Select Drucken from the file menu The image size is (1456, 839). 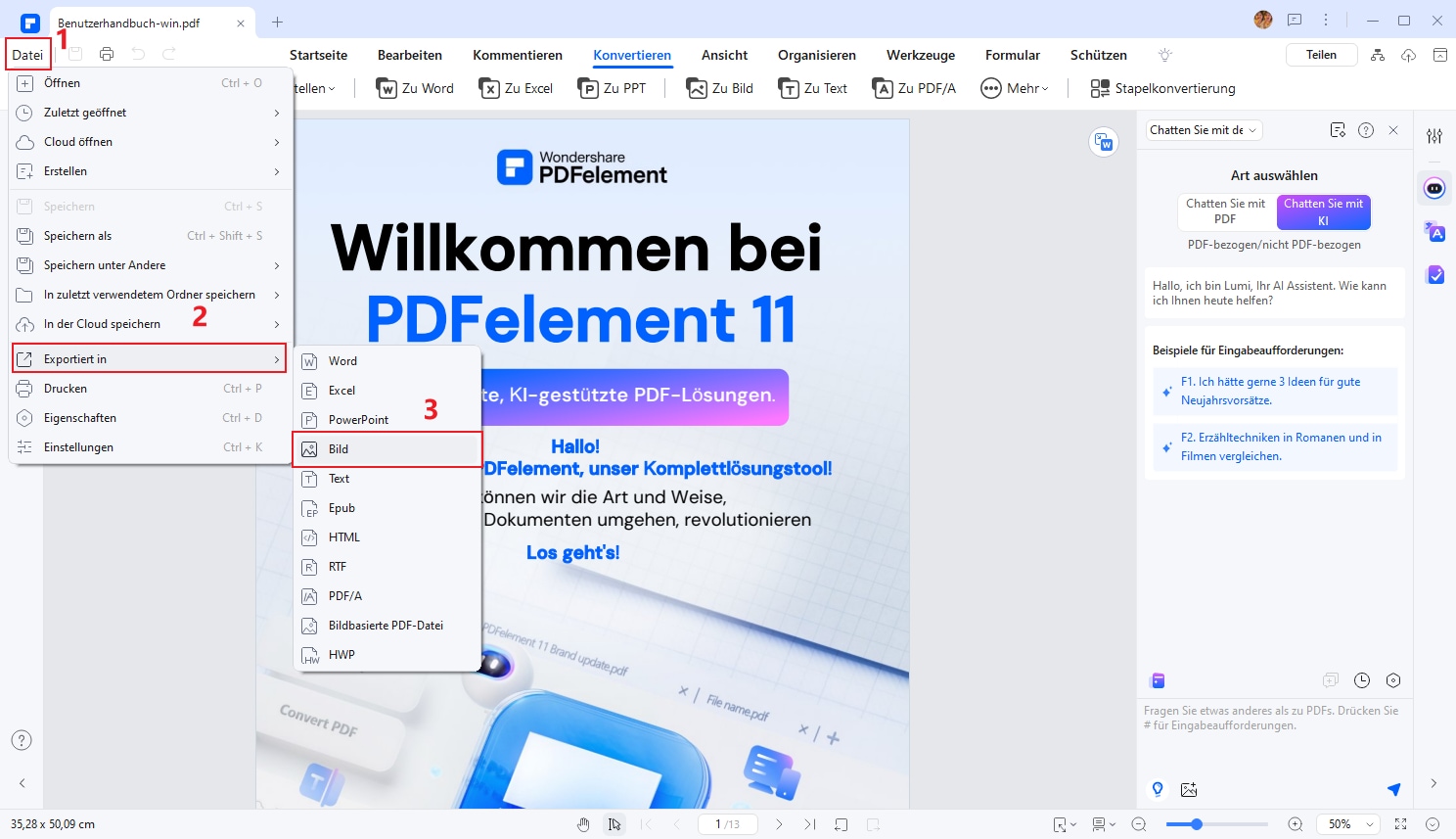151,389
